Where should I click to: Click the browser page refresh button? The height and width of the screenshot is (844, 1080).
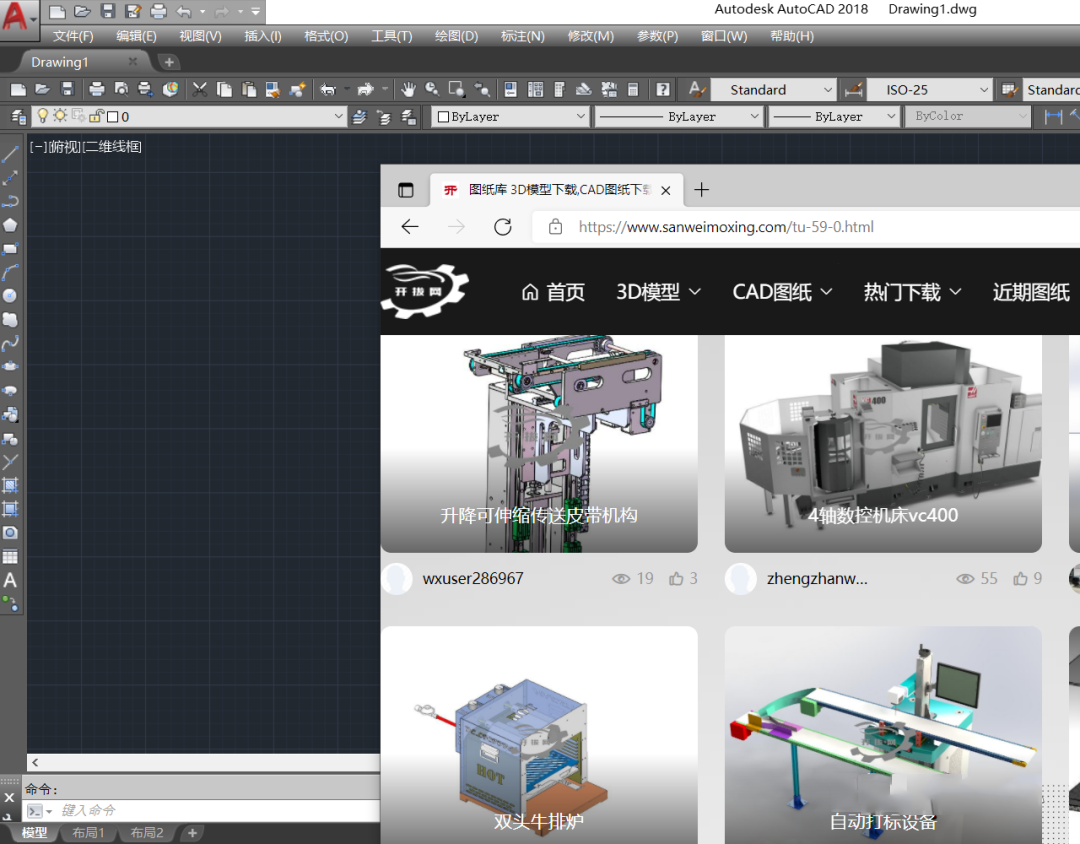[503, 227]
